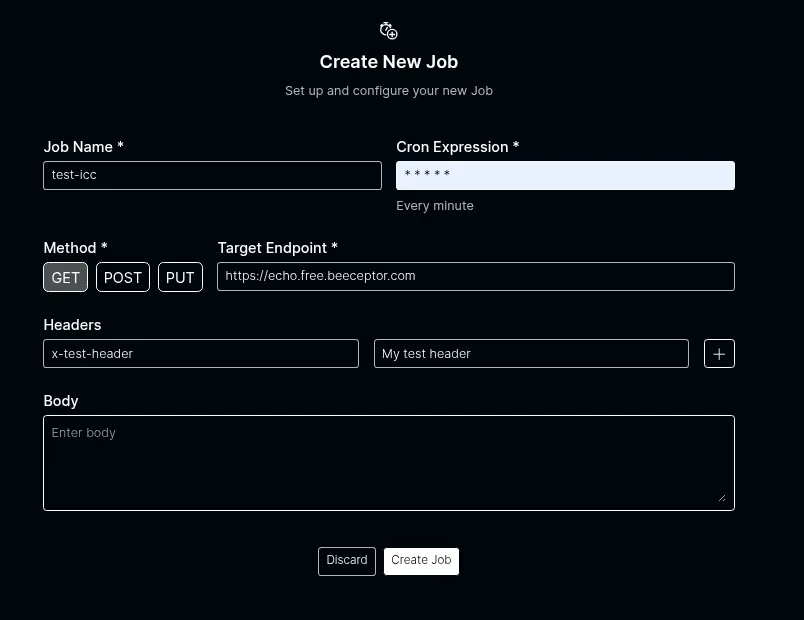Click the 'Cron Expression *' label
The image size is (804, 620).
coord(457,147)
